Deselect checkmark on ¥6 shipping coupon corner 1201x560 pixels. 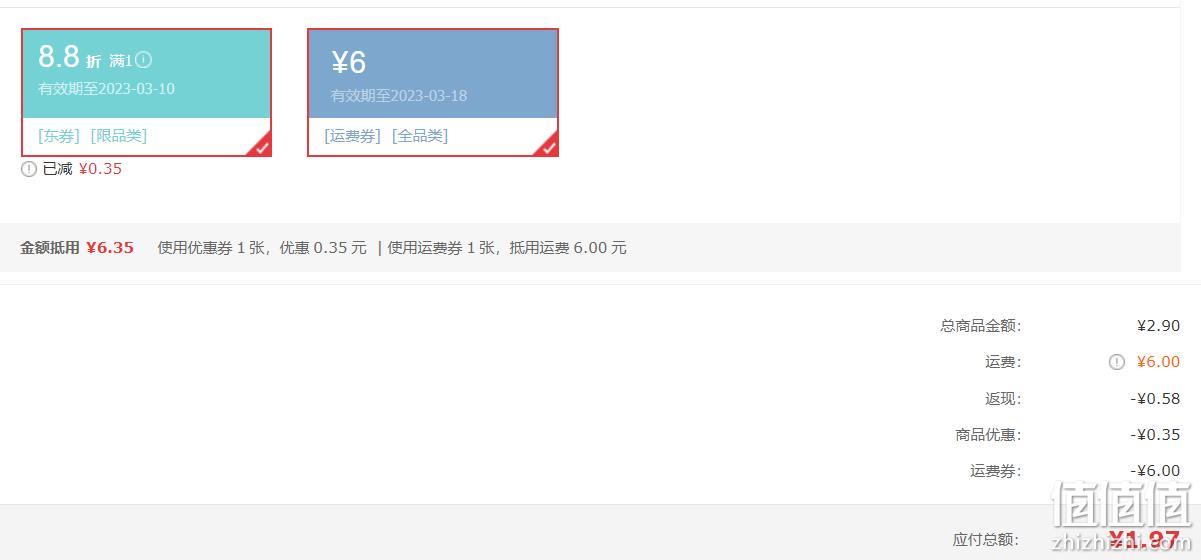coord(547,146)
